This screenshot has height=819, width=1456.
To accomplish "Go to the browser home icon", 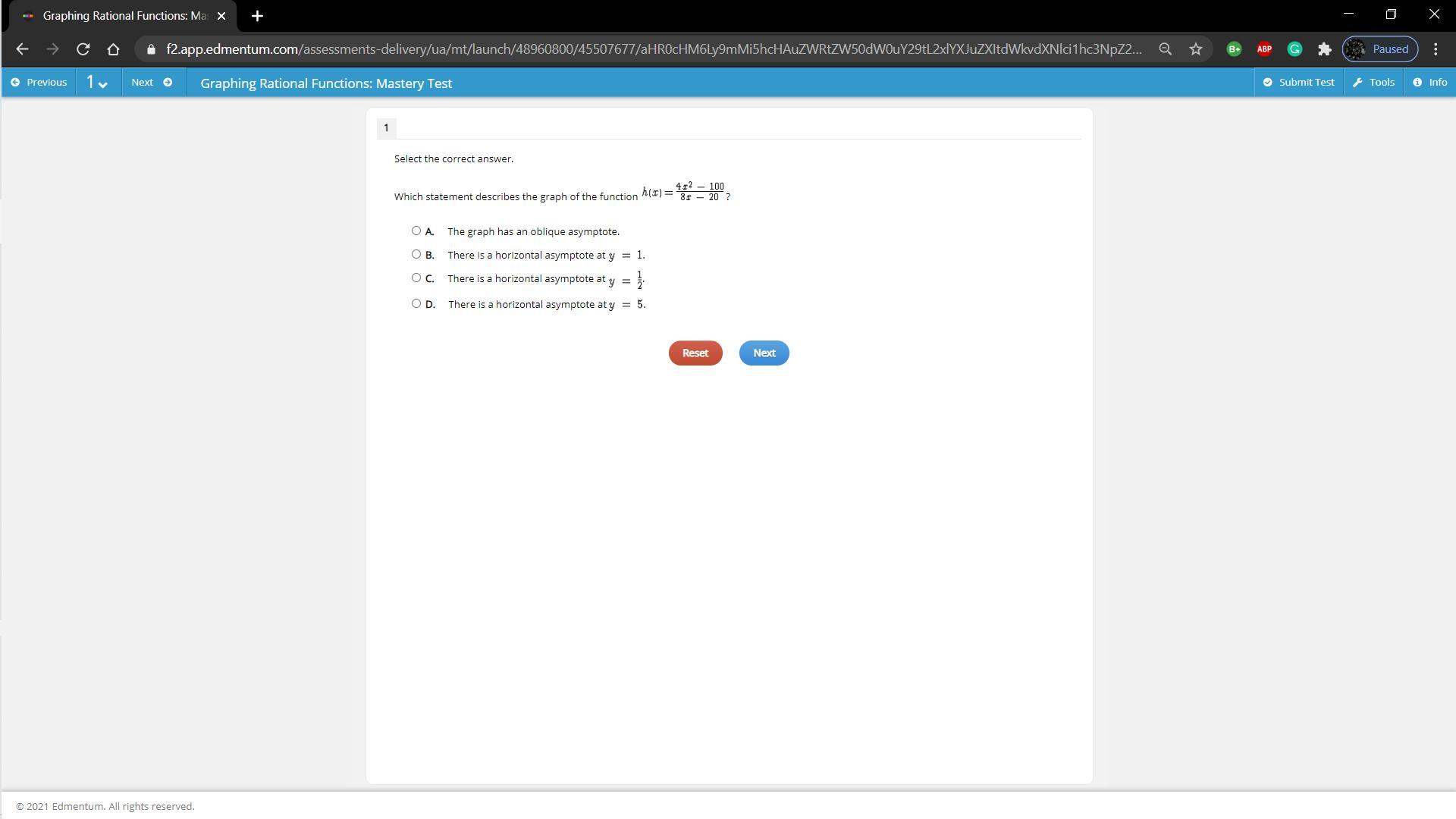I will click(114, 49).
